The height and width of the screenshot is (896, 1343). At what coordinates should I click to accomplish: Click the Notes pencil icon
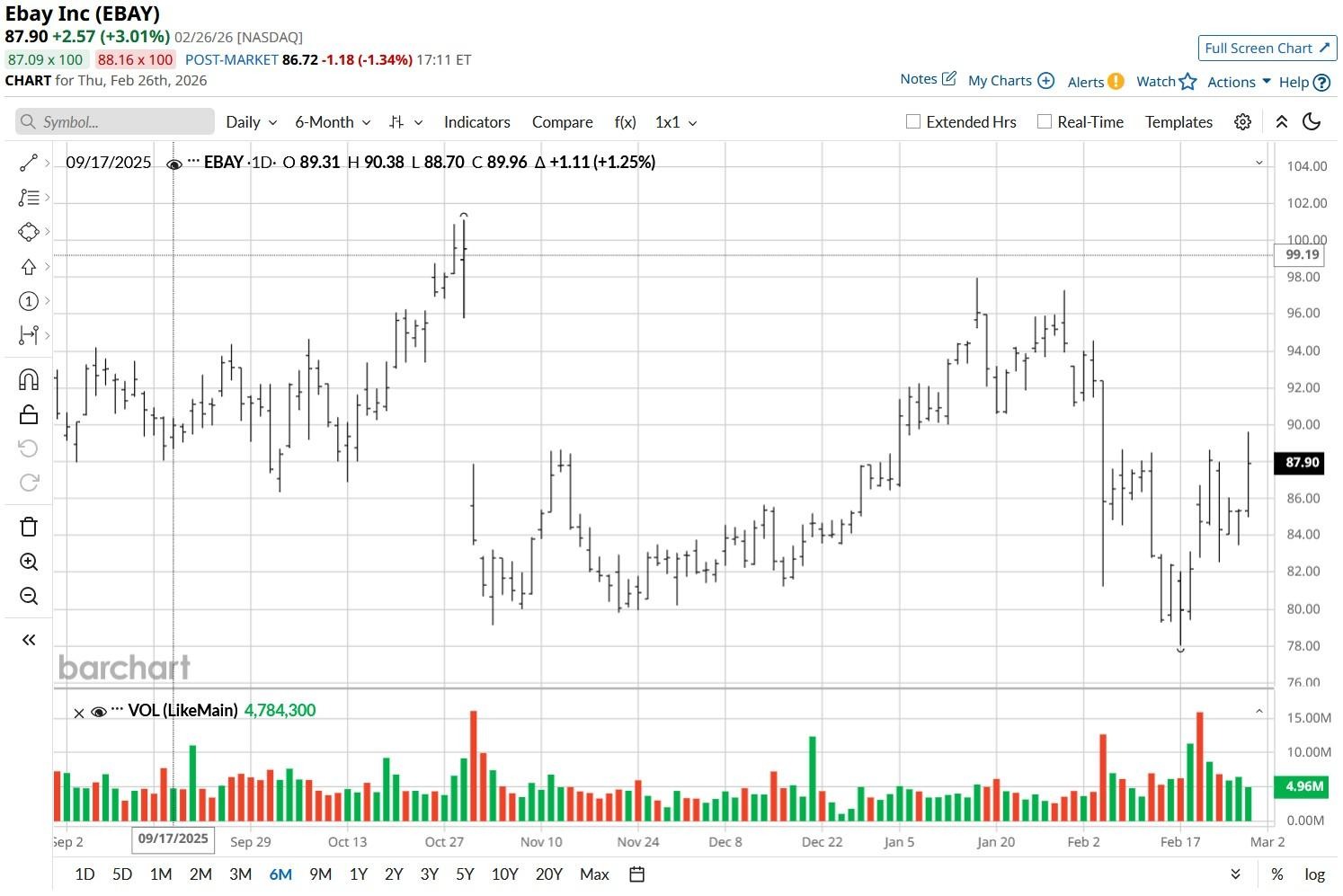pos(948,79)
